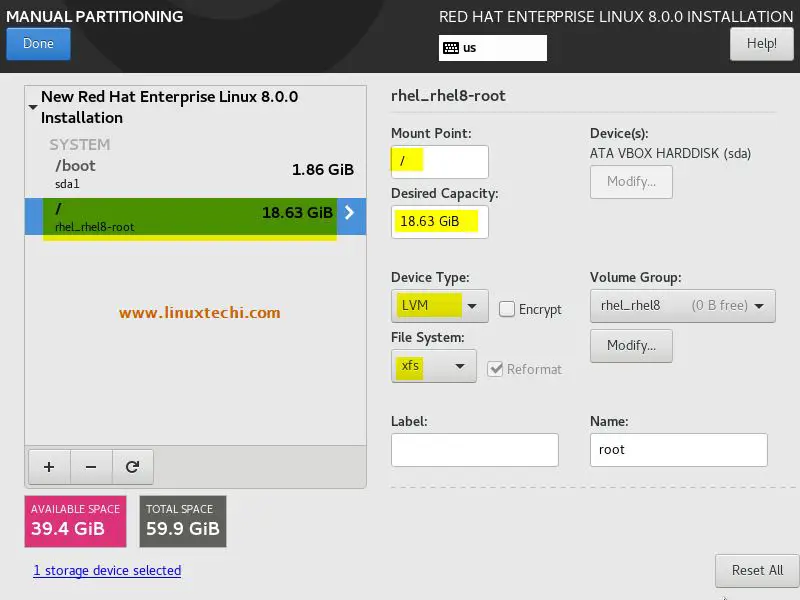The image size is (800, 600).
Task: Click the Mount Point input field
Action: coord(440,162)
